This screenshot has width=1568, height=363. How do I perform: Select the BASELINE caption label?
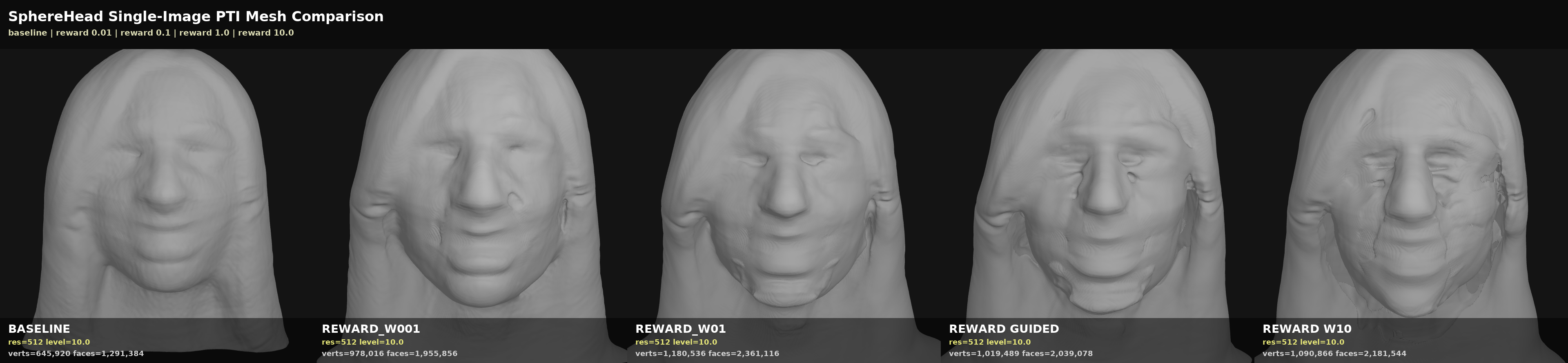tap(39, 329)
